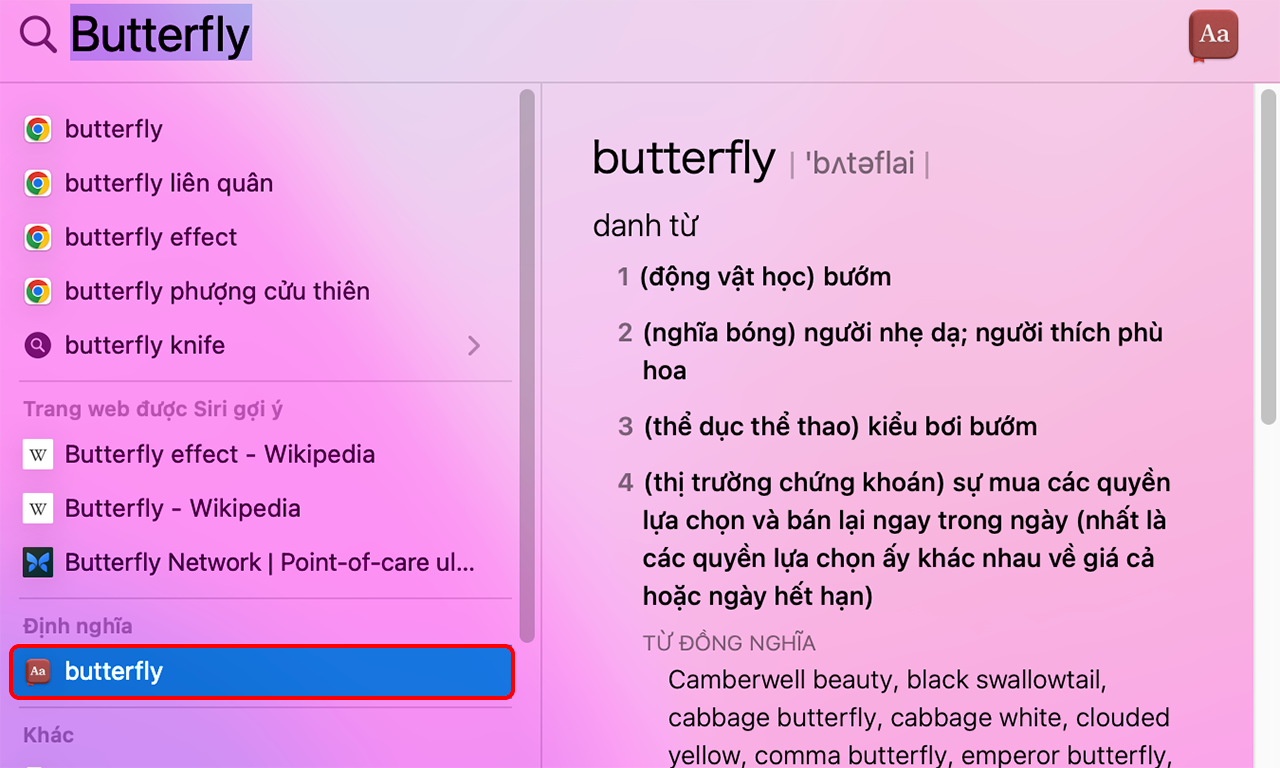Screen dimensions: 1280x768
Task: Click the Wikipedia icon for Butterfly - Wikipedia
Action: pos(38,508)
